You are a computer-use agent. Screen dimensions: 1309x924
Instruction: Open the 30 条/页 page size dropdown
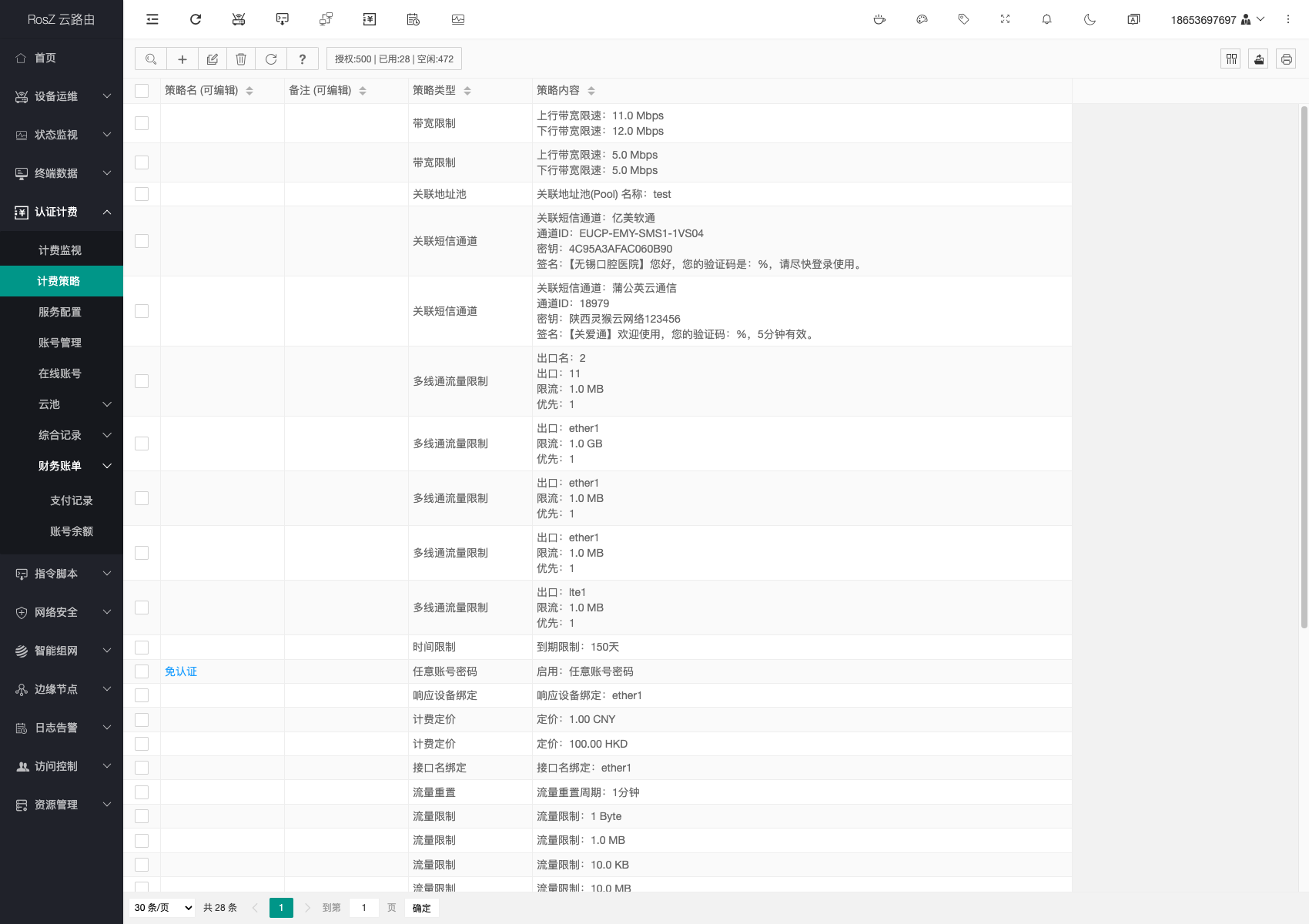coord(162,908)
